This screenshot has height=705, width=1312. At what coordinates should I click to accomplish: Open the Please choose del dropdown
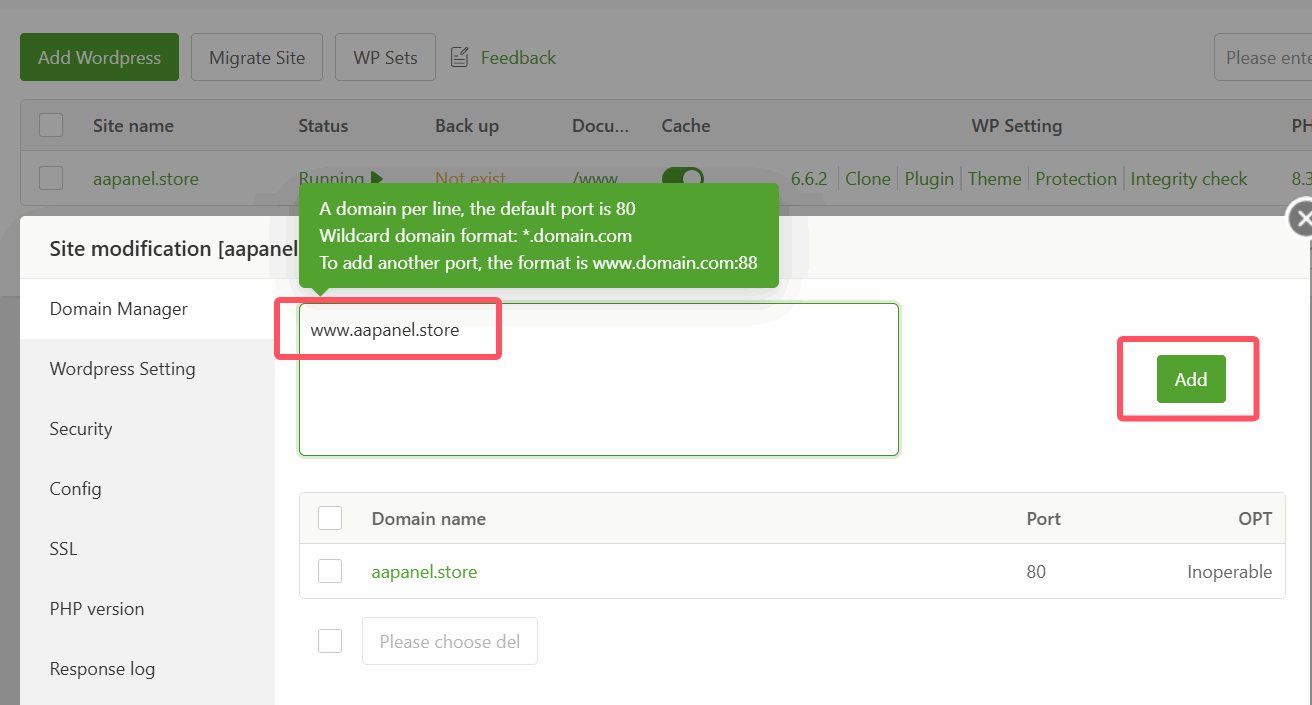click(450, 641)
